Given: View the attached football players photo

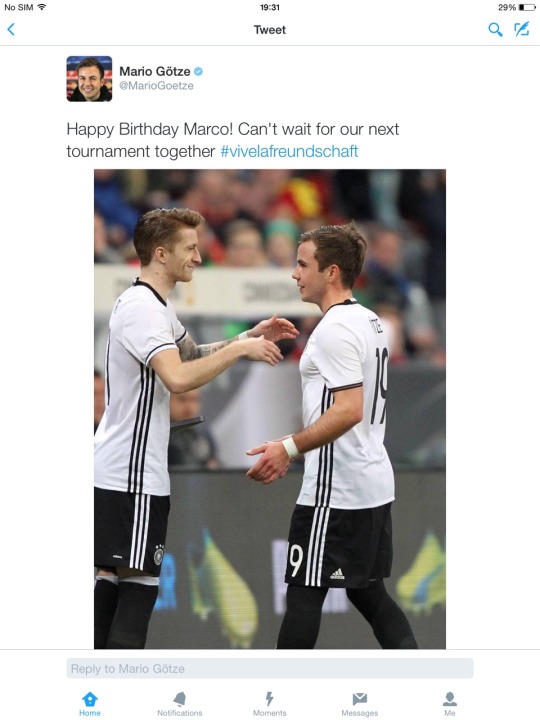Looking at the screenshot, I should (x=270, y=409).
